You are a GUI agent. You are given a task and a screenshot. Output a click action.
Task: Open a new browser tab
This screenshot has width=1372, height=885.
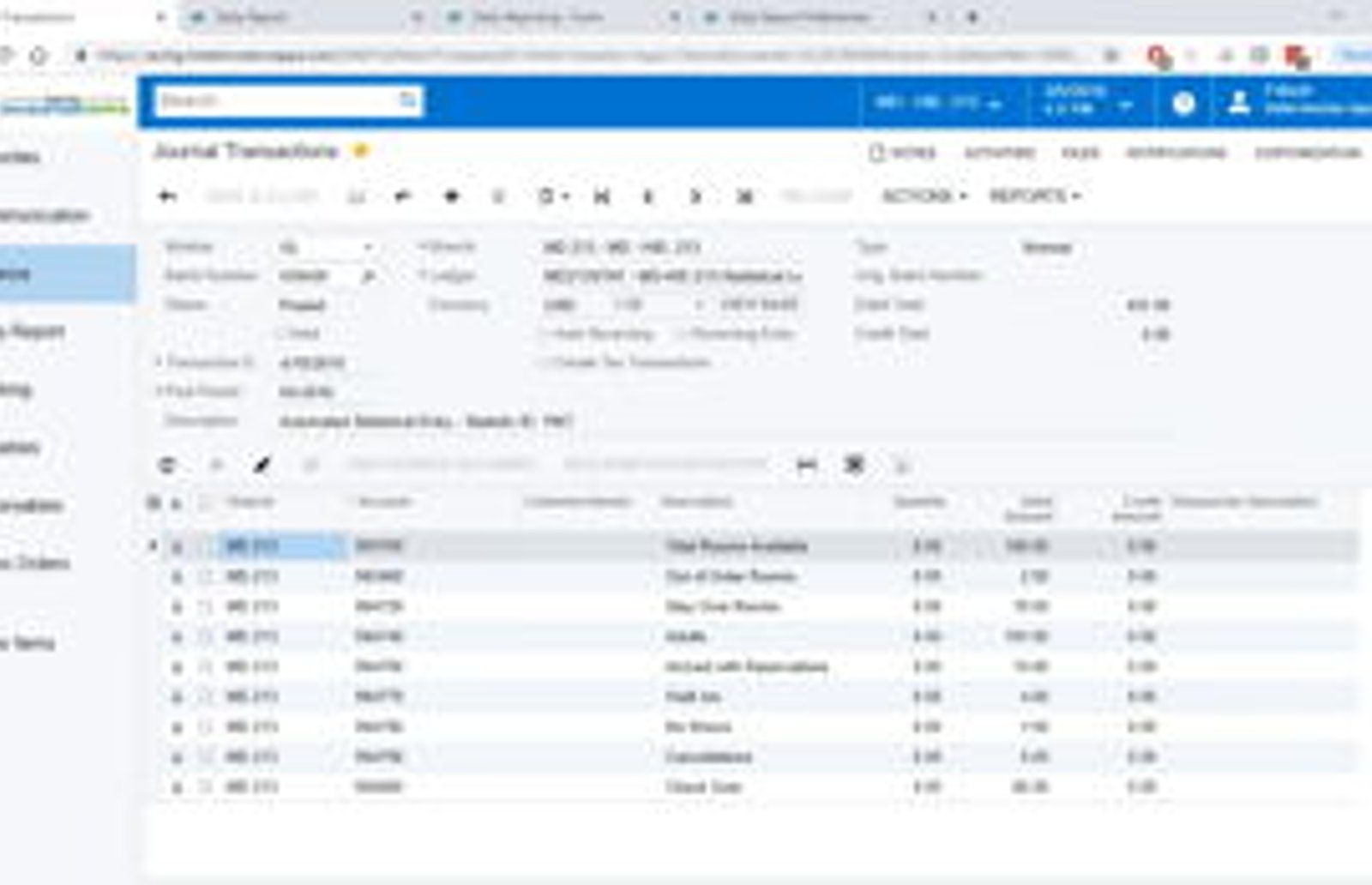[972, 16]
